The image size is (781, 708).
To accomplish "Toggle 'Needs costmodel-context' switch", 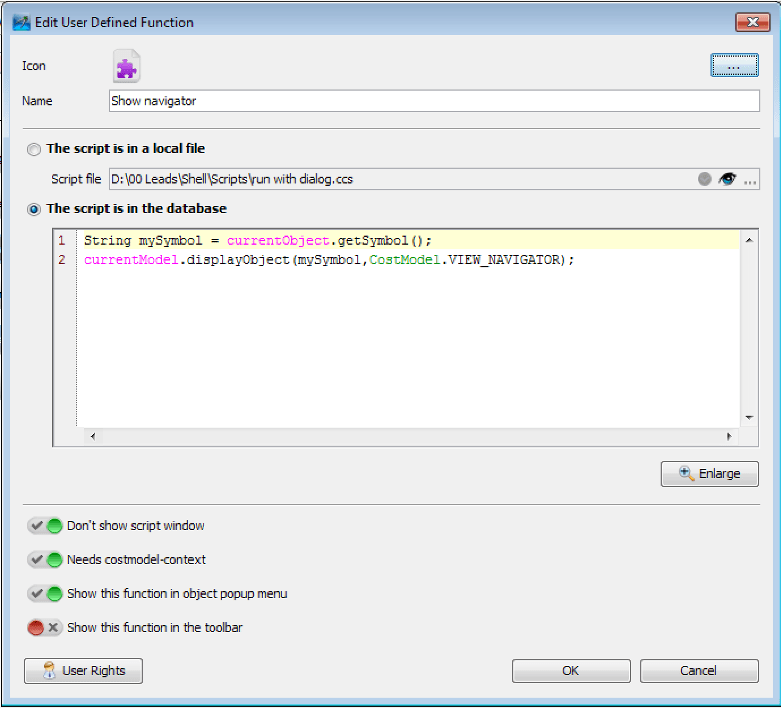I will coord(45,560).
